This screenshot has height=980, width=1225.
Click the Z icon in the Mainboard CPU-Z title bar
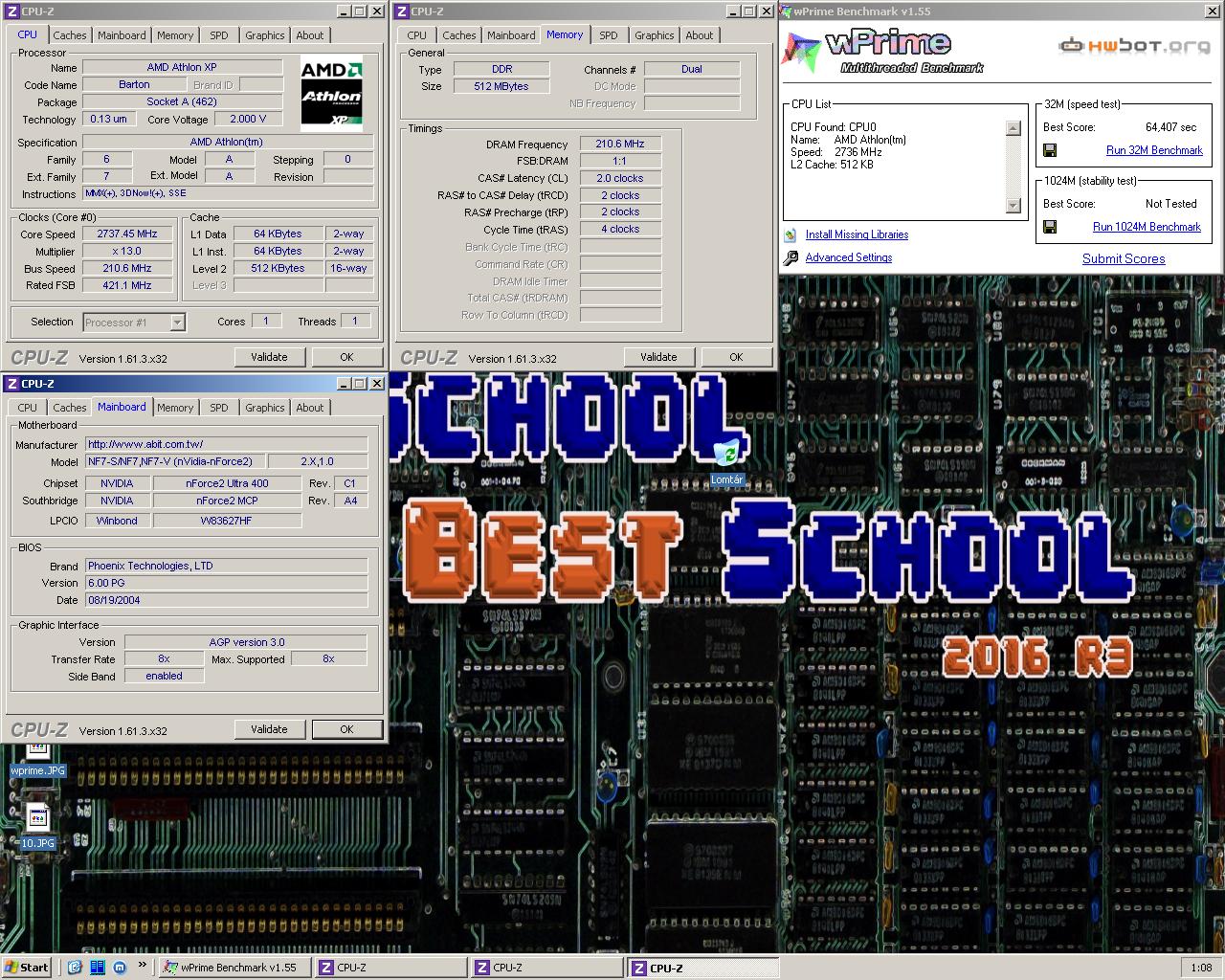12,384
